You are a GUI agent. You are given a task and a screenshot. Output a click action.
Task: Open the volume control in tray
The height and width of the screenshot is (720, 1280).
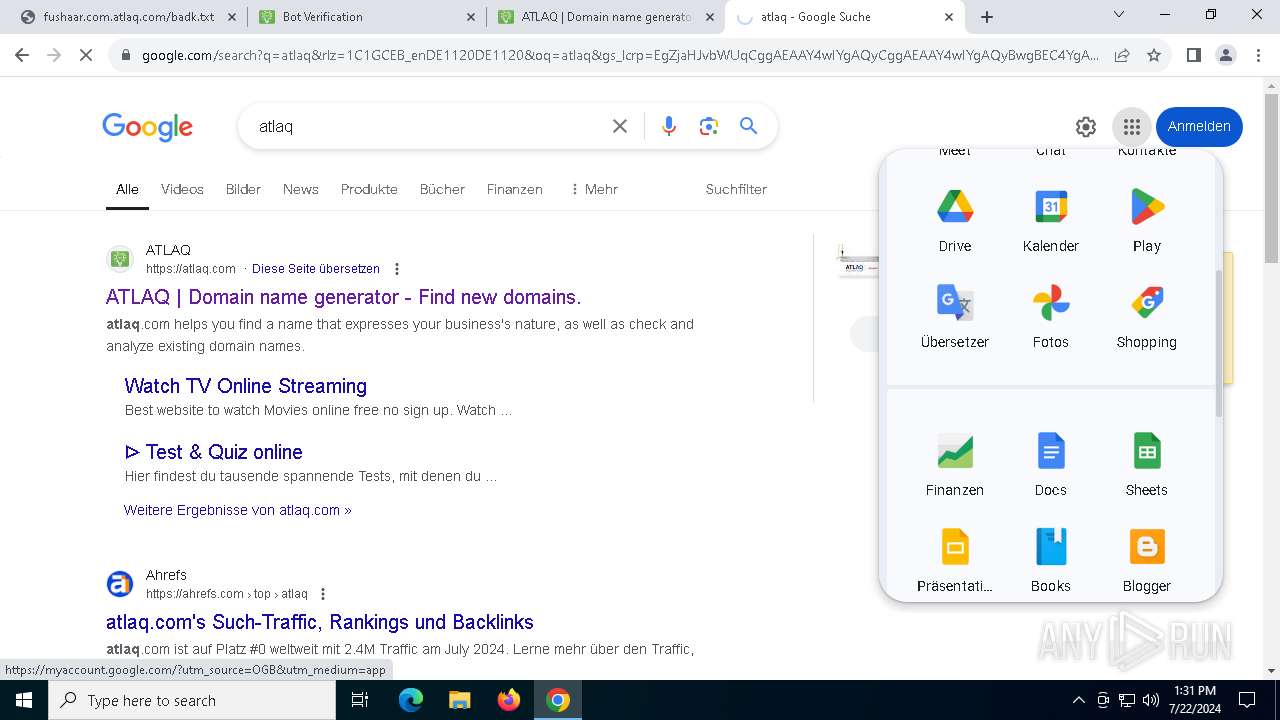click(x=1151, y=700)
